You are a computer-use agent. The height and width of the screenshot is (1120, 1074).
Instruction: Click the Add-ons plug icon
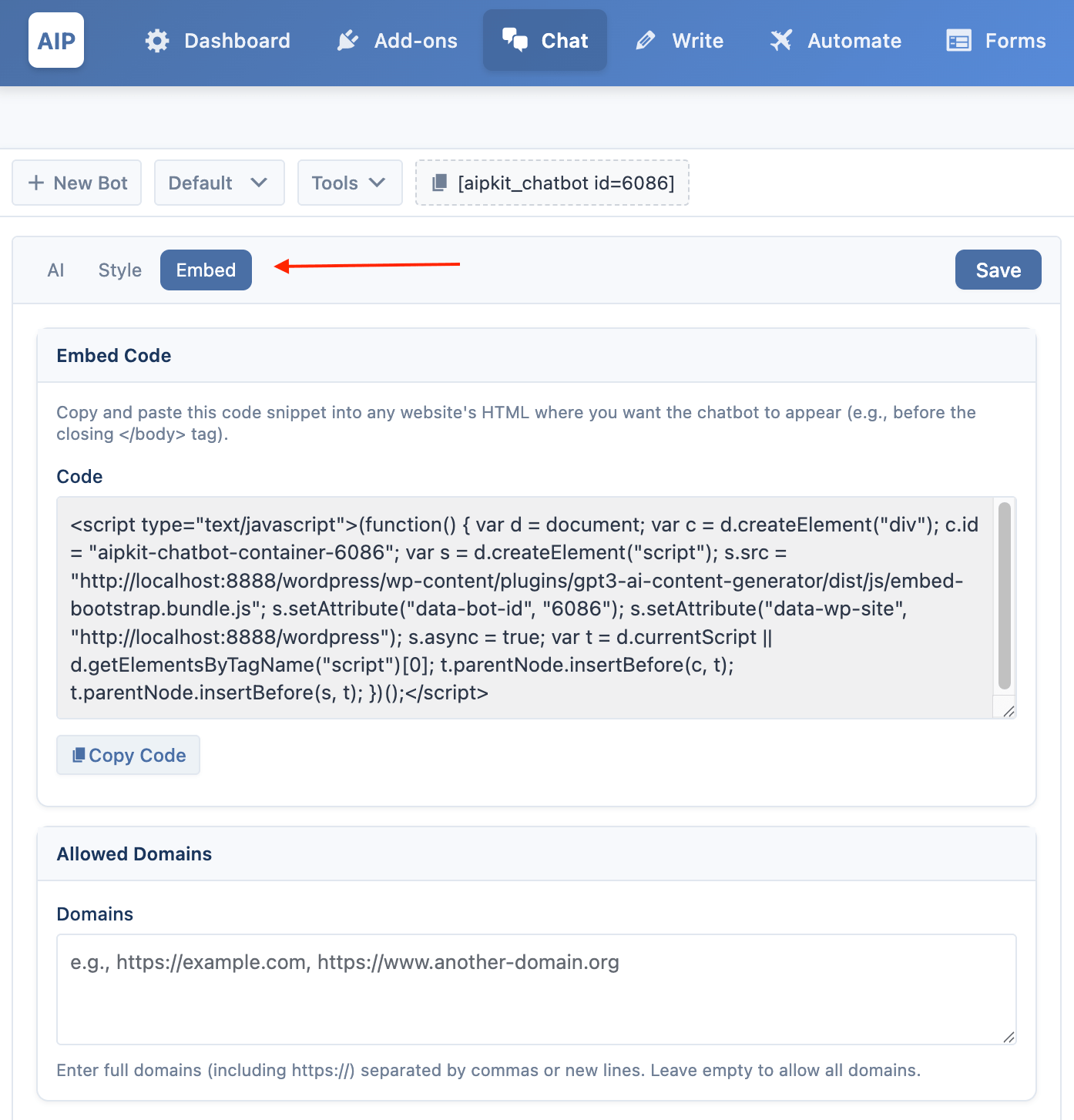tap(347, 41)
